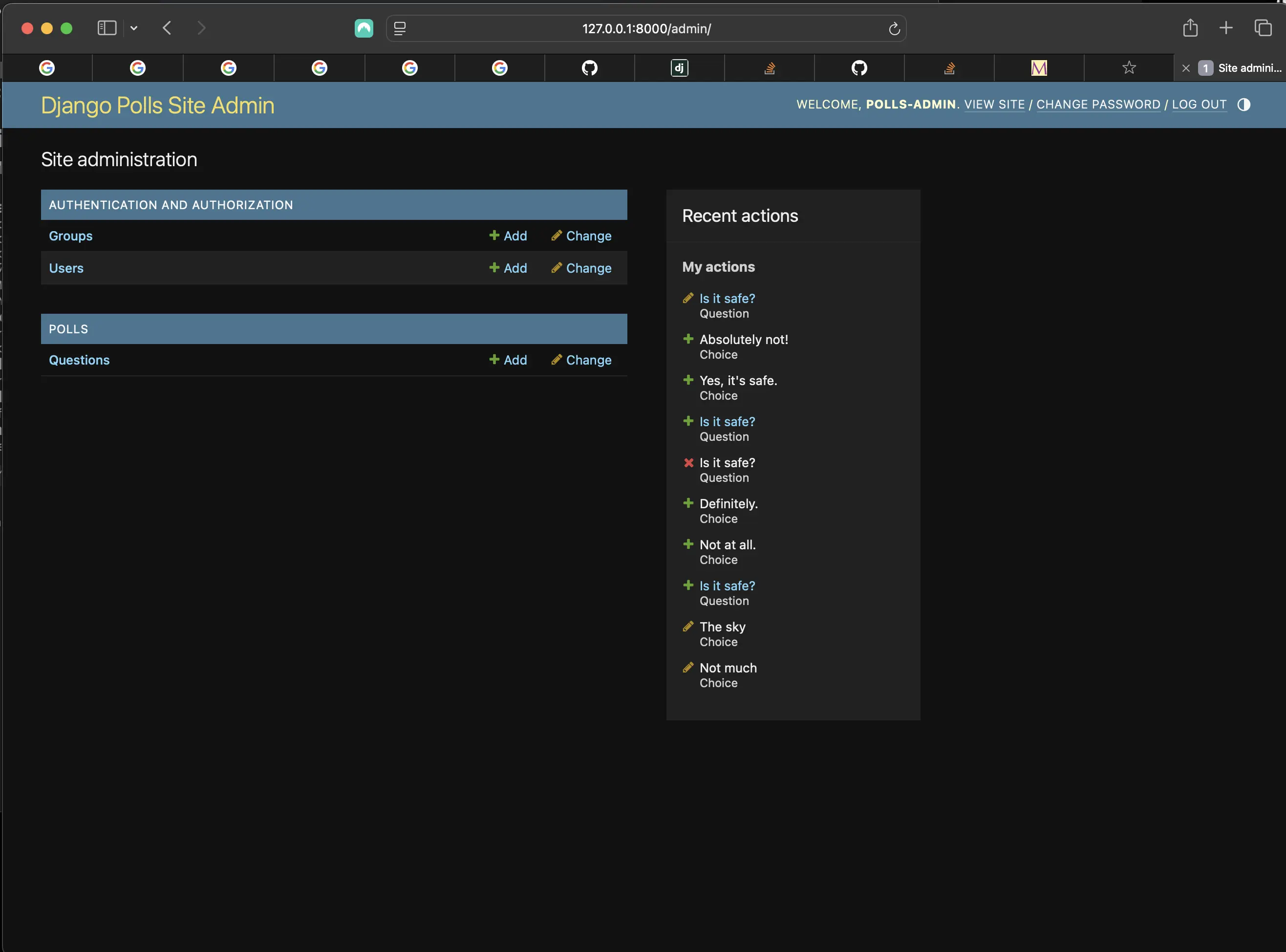This screenshot has height=952, width=1286.
Task: Open the Questions model link
Action: [80, 360]
